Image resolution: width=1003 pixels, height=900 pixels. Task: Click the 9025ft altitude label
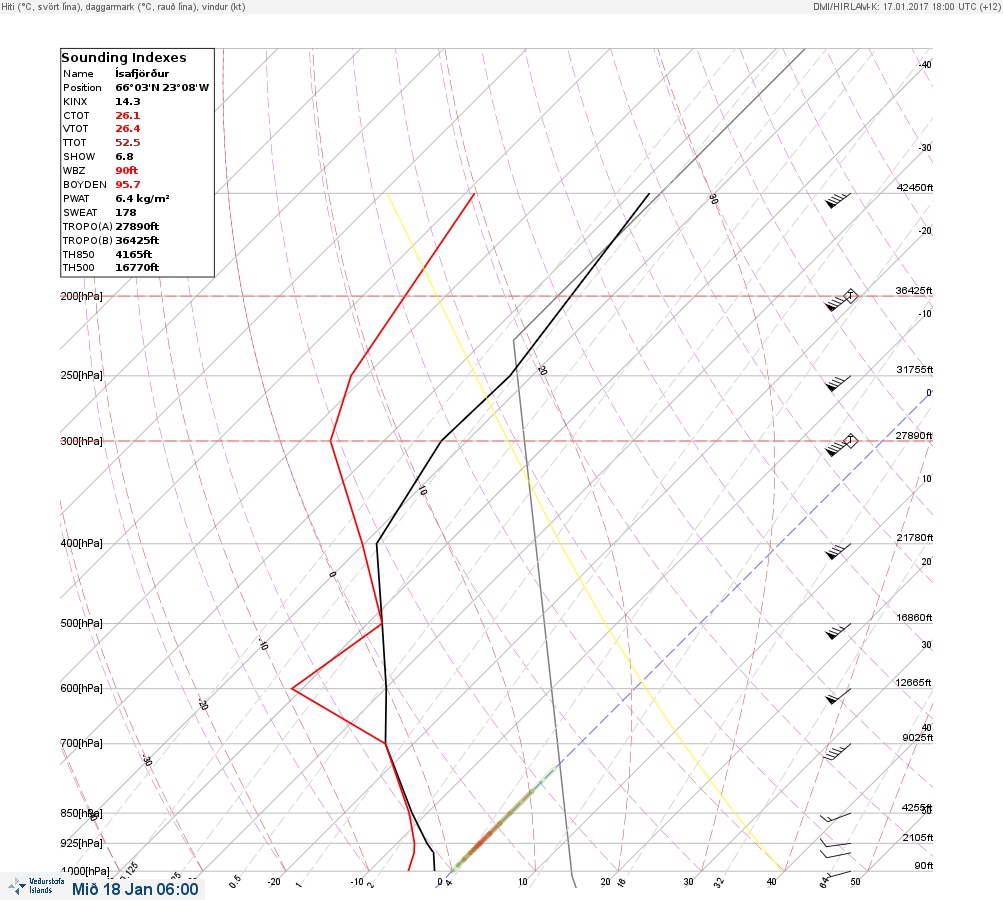(x=917, y=738)
